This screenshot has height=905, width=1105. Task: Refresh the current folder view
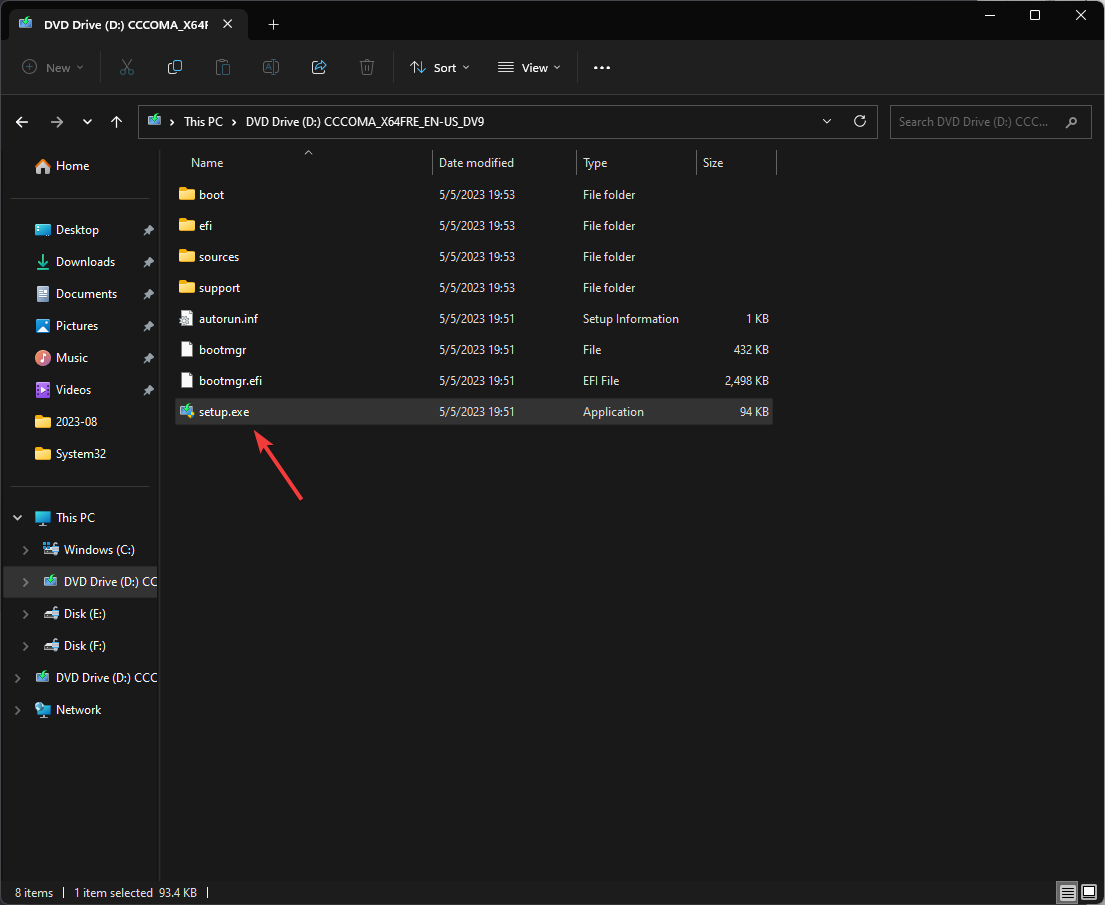tap(860, 121)
